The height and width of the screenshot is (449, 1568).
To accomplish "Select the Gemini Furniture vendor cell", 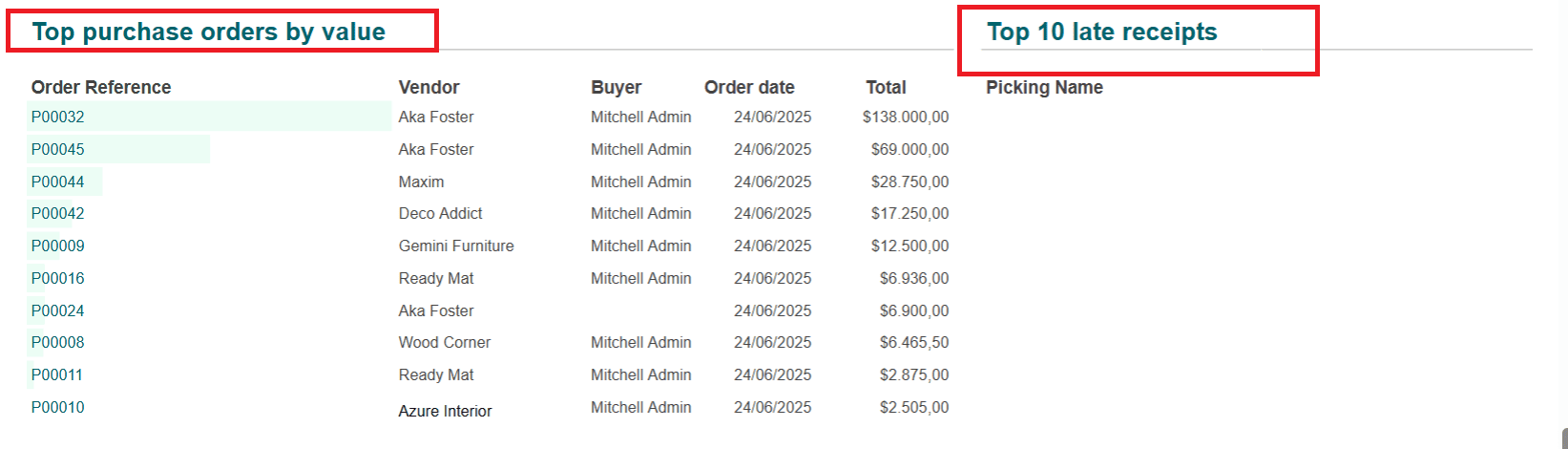I will [x=456, y=246].
